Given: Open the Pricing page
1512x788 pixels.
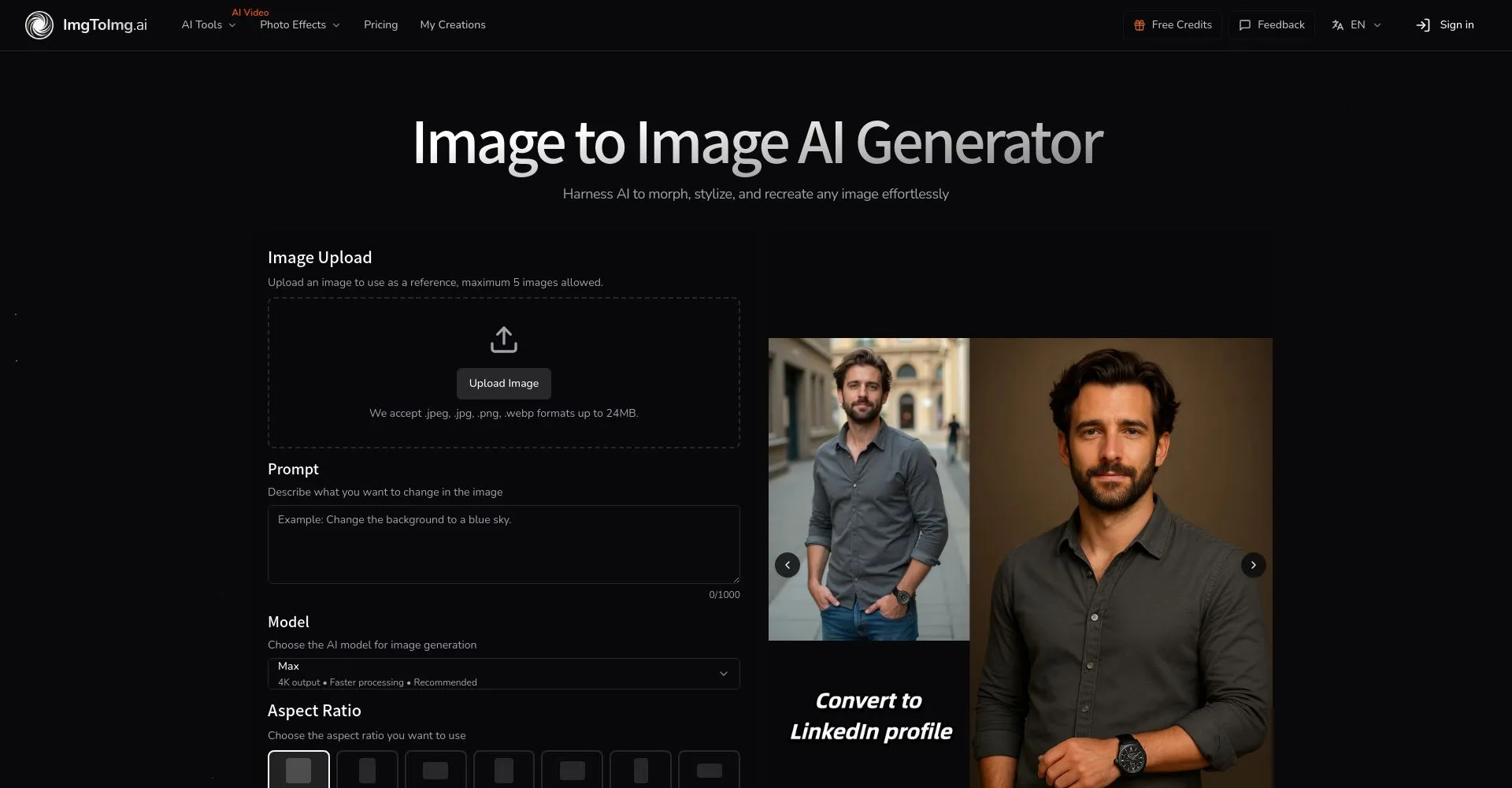Looking at the screenshot, I should click(x=380, y=24).
